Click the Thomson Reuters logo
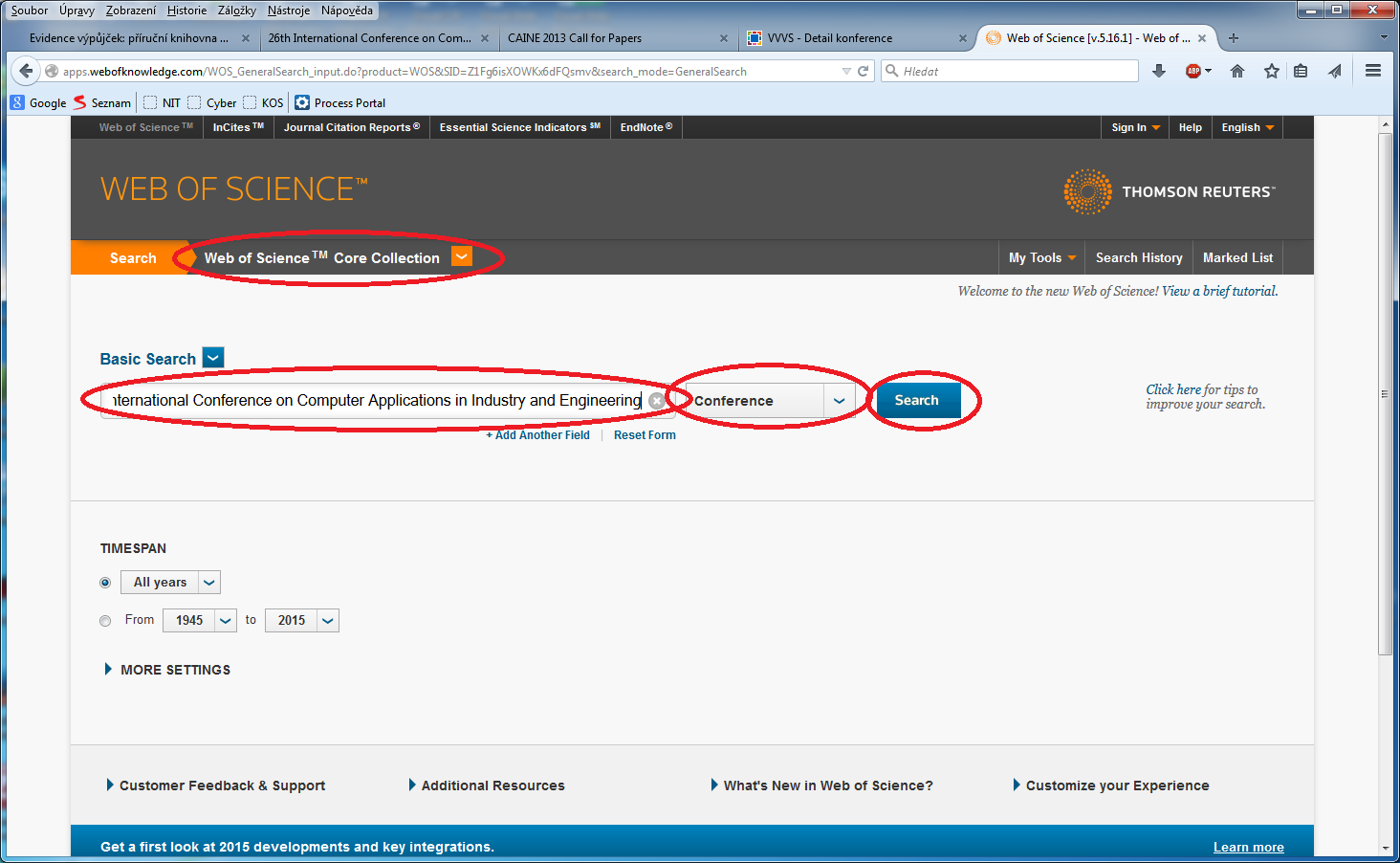 click(1169, 191)
